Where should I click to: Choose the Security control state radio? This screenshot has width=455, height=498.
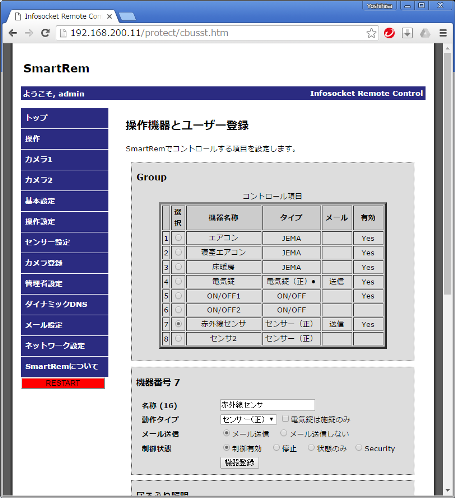point(358,448)
